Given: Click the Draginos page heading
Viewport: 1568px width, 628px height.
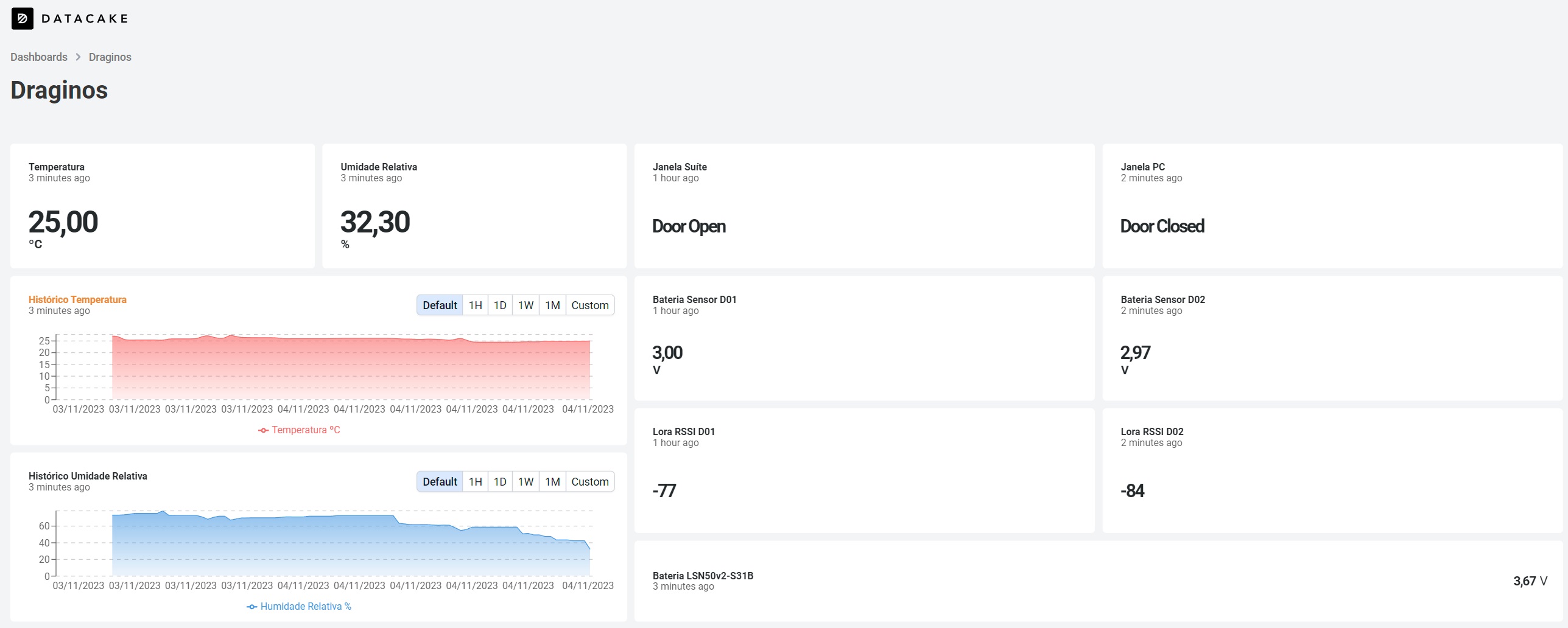Looking at the screenshot, I should pos(59,90).
